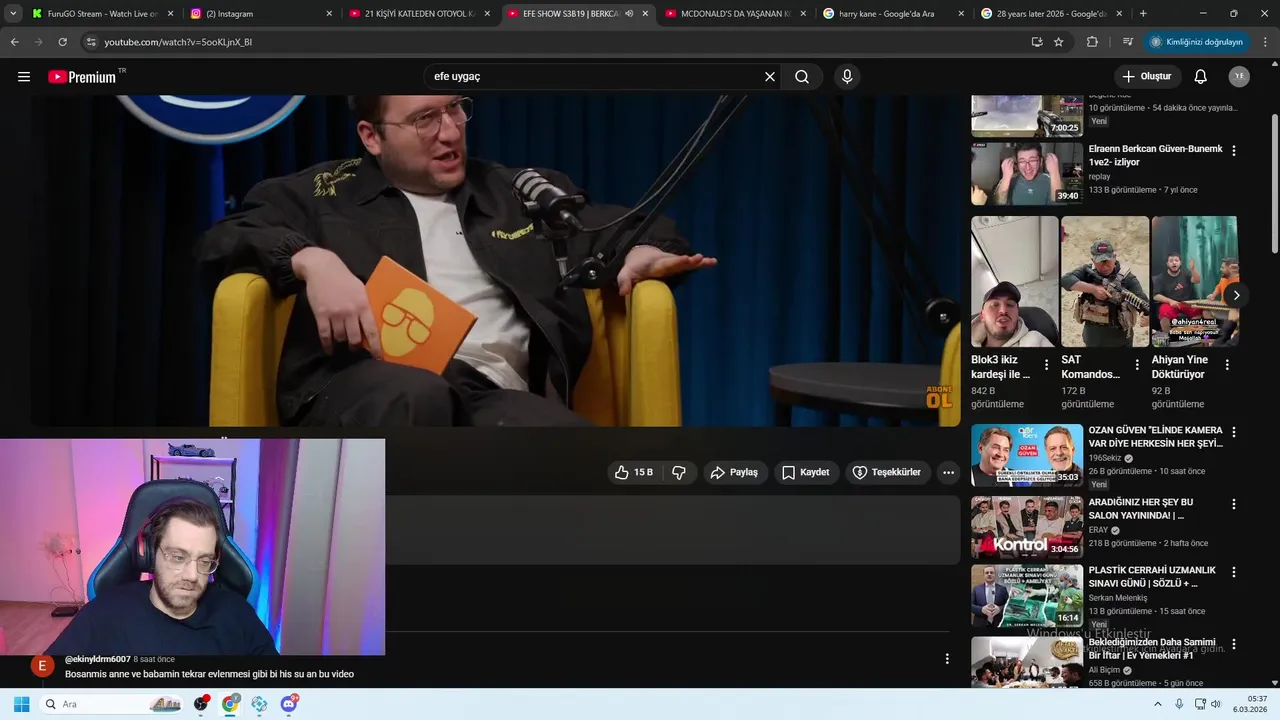1280x720 pixels.
Task: Open options for ARADIĞINIZ HER ŞEY video
Action: (x=1233, y=504)
